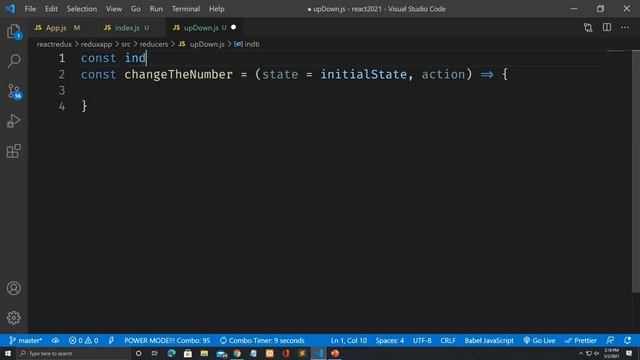Open the Explorer view in activity bar
This screenshot has width=640, height=360.
click(14, 31)
